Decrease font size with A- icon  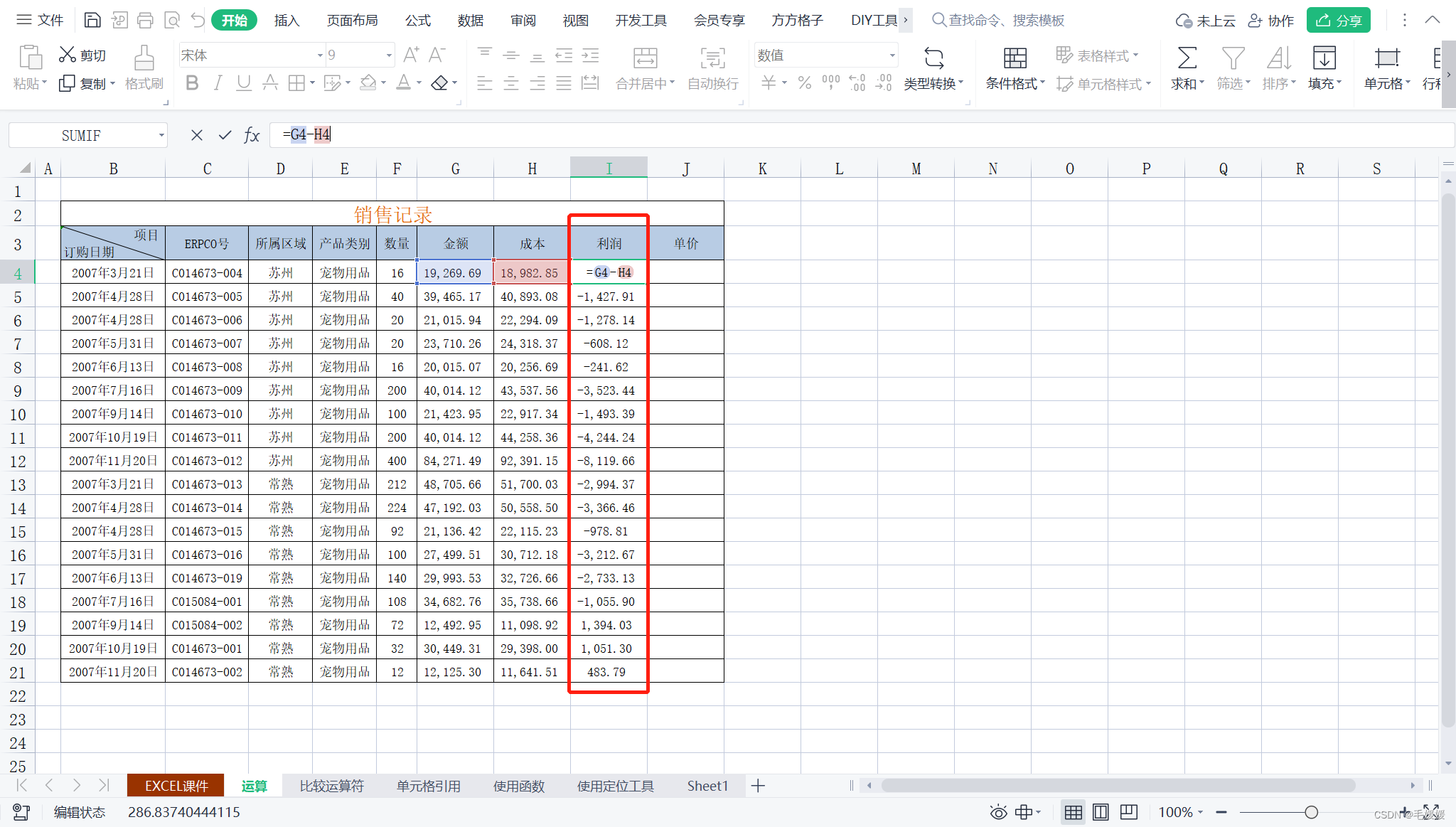coord(437,55)
